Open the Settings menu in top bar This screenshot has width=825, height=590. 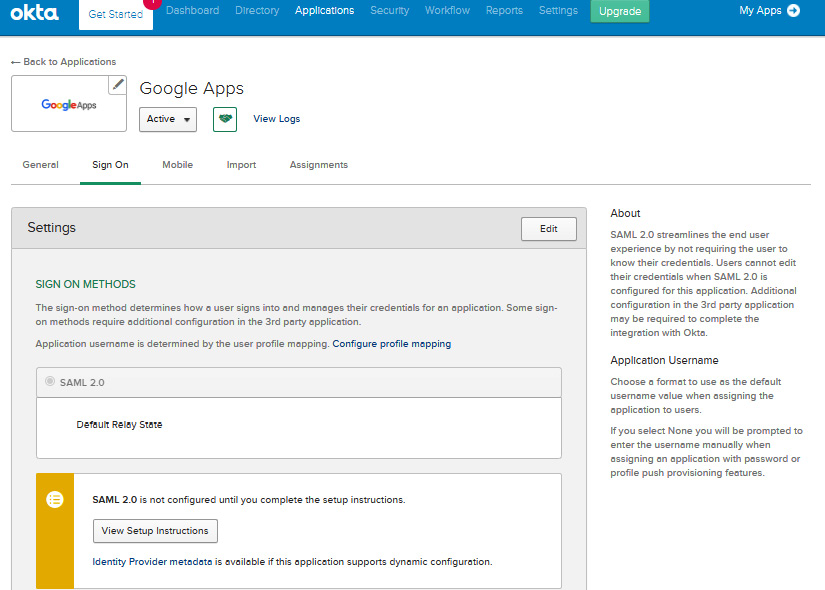(x=558, y=11)
